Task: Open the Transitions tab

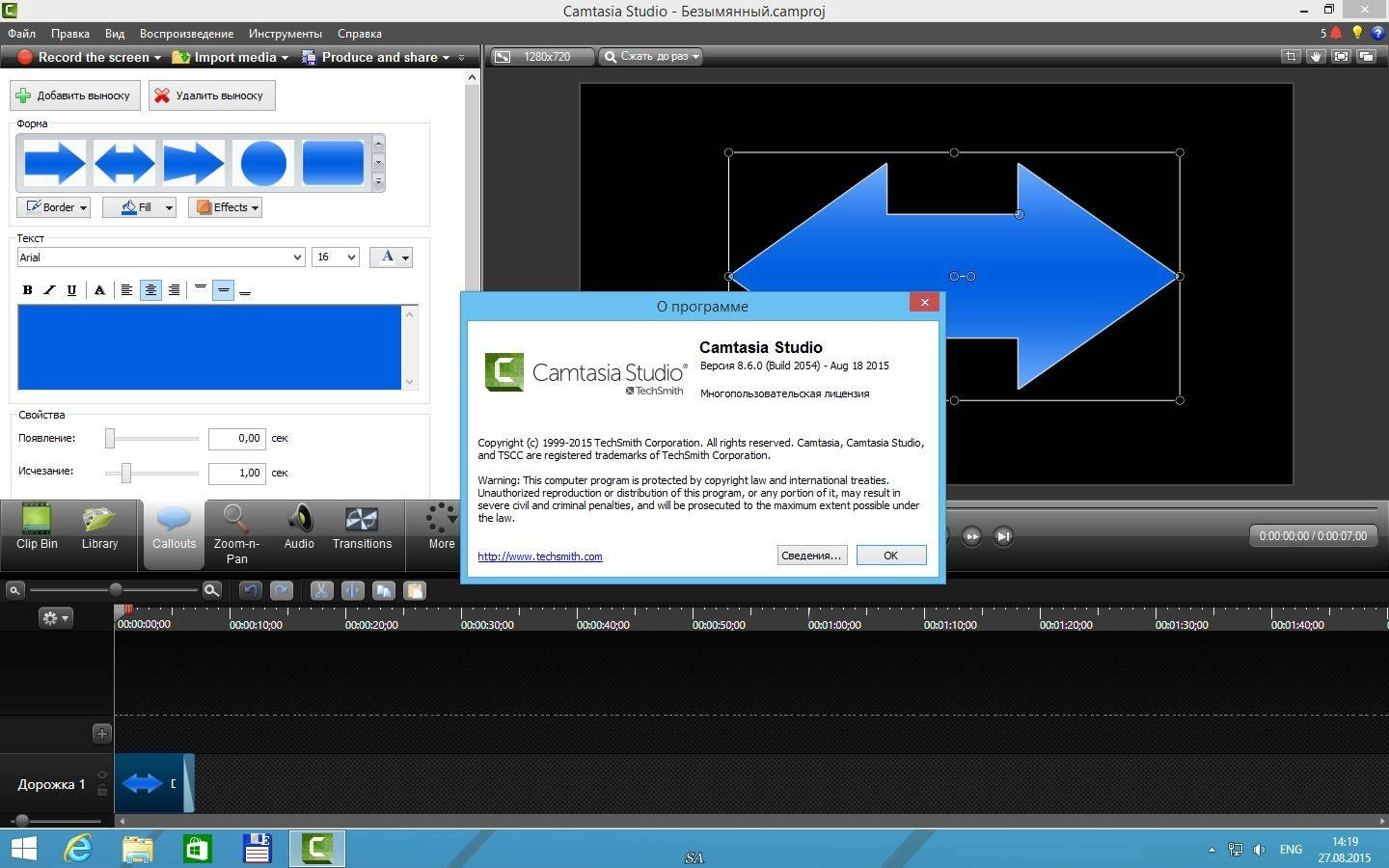Action: click(x=362, y=528)
